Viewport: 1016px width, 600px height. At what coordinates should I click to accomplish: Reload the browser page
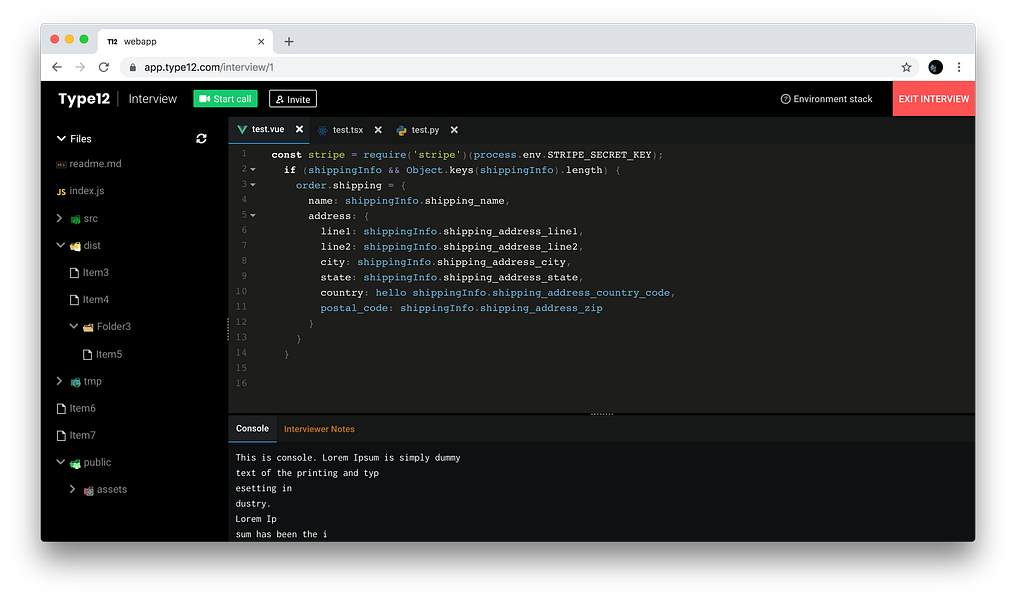click(x=104, y=67)
